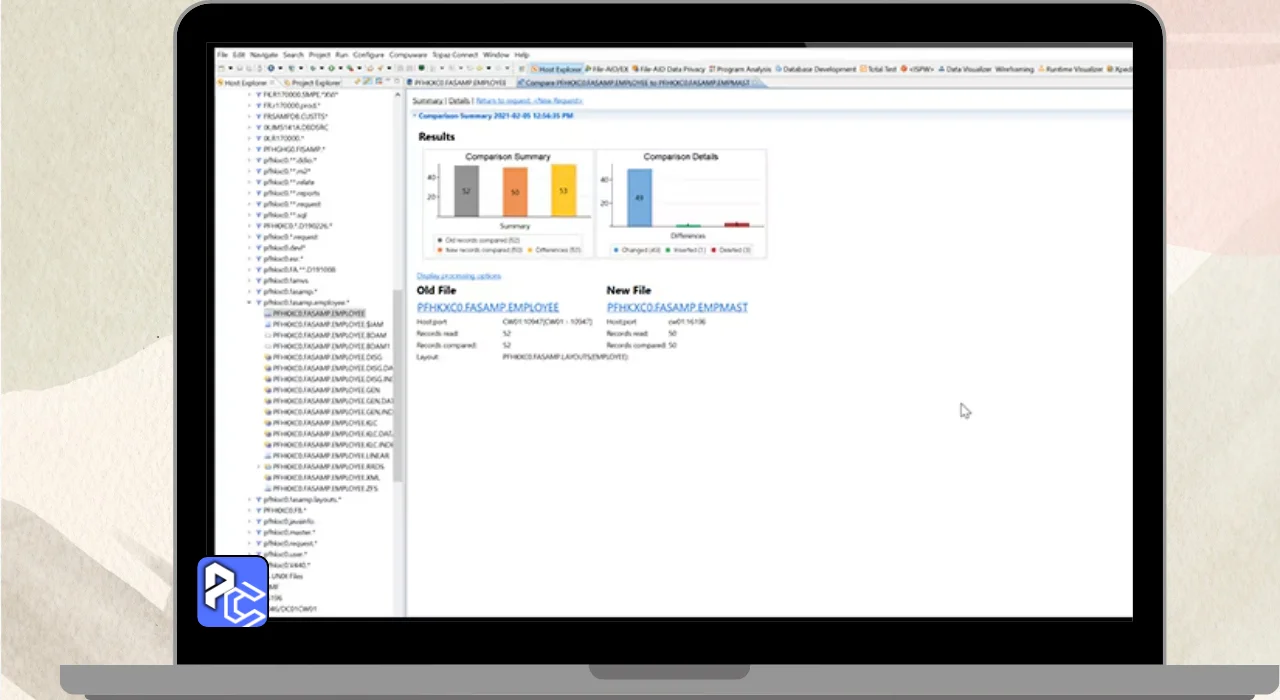The height and width of the screenshot is (700, 1280).
Task: Open the Host Explorer perspective button
Action: [x=556, y=69]
